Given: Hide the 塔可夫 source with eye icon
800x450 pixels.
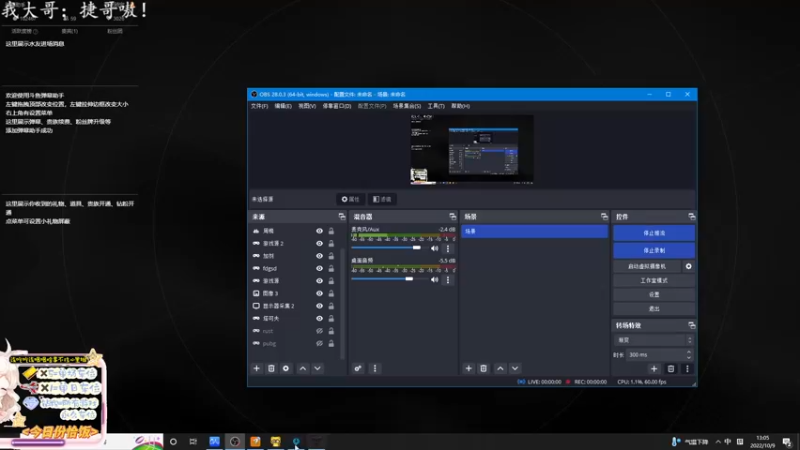Looking at the screenshot, I should point(319,318).
